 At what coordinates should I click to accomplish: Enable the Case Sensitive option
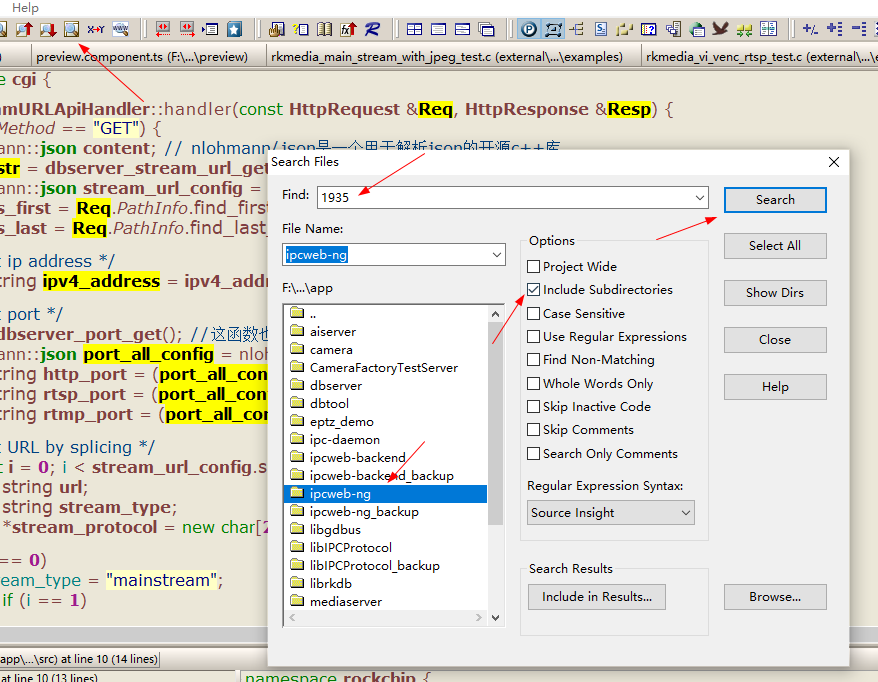tap(533, 316)
